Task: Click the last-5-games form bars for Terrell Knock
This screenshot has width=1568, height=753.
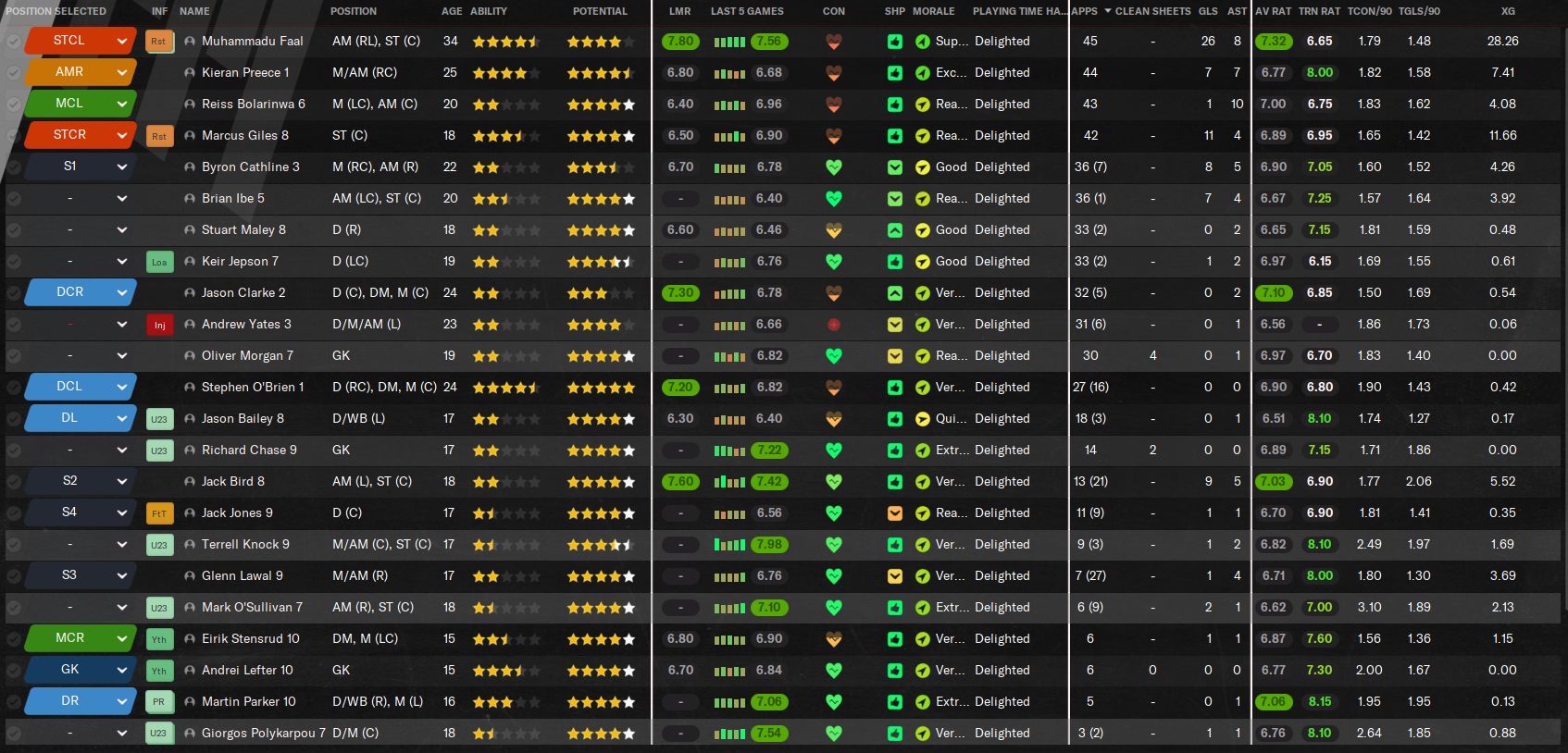Action: pos(729,545)
